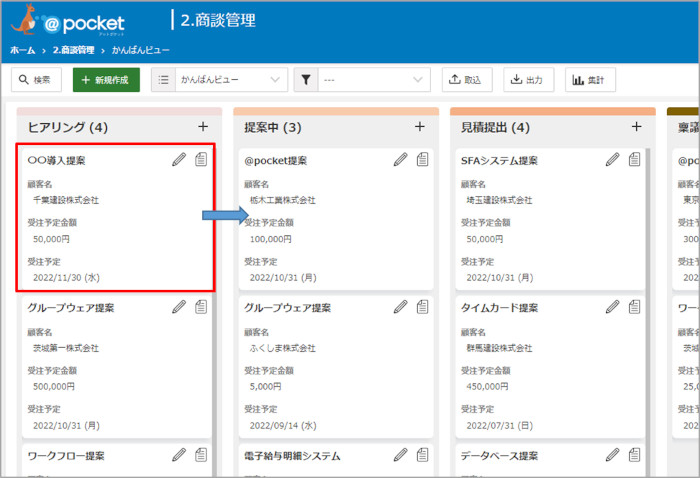
Task: Click the 取込 import button
Action: (467, 80)
